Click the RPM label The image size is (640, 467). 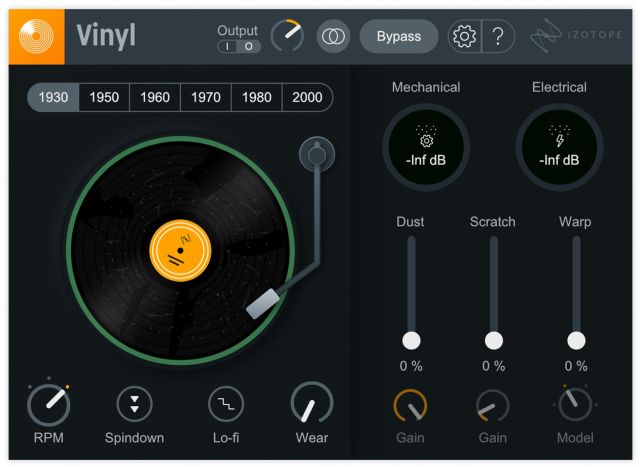tap(49, 438)
